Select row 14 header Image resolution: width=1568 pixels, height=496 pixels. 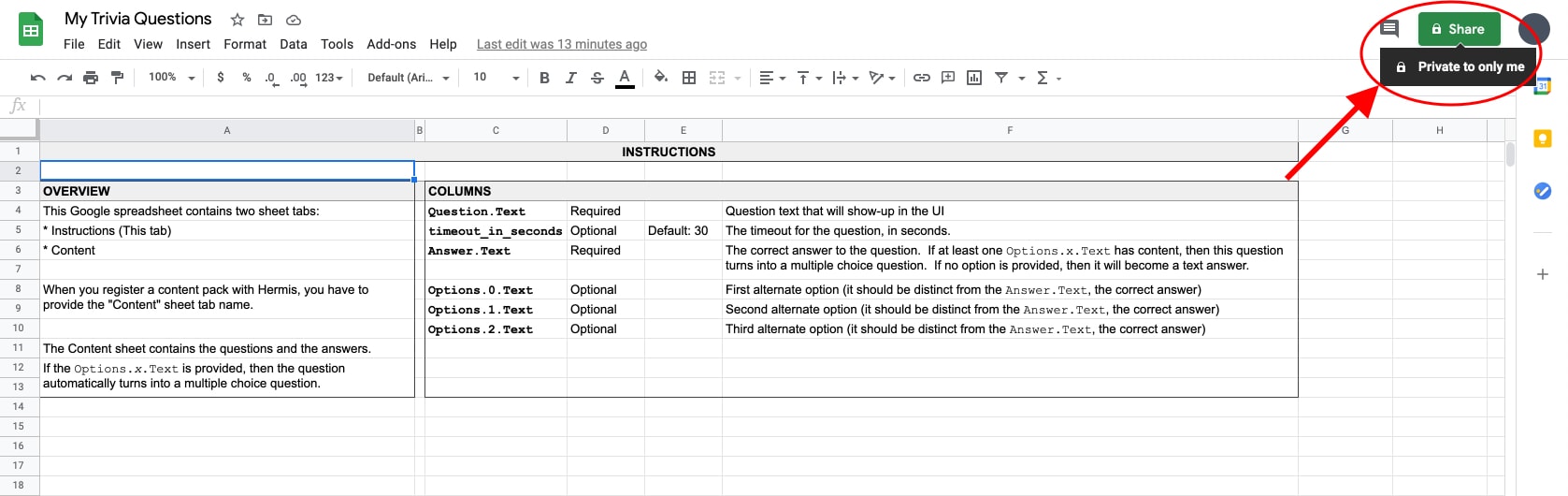(x=19, y=407)
